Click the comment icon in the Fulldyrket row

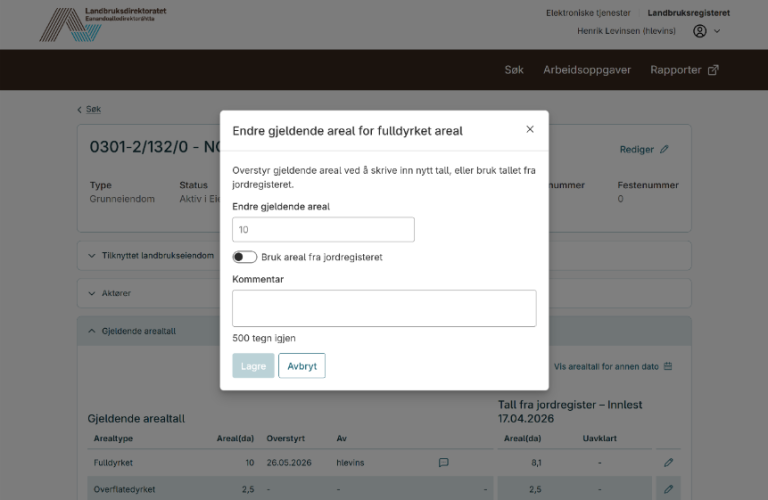point(443,462)
